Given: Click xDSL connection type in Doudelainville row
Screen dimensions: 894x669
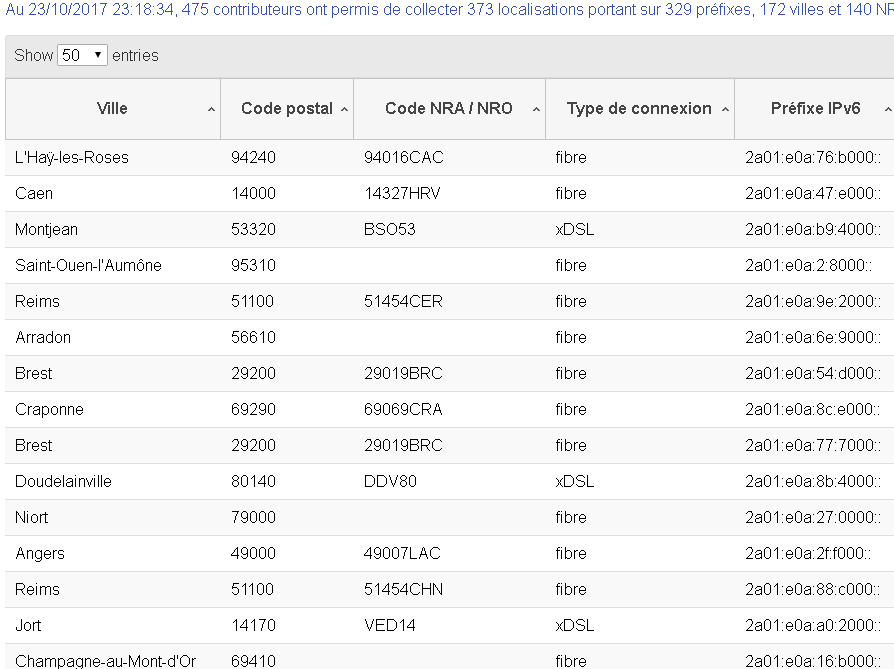Looking at the screenshot, I should pos(575,481).
